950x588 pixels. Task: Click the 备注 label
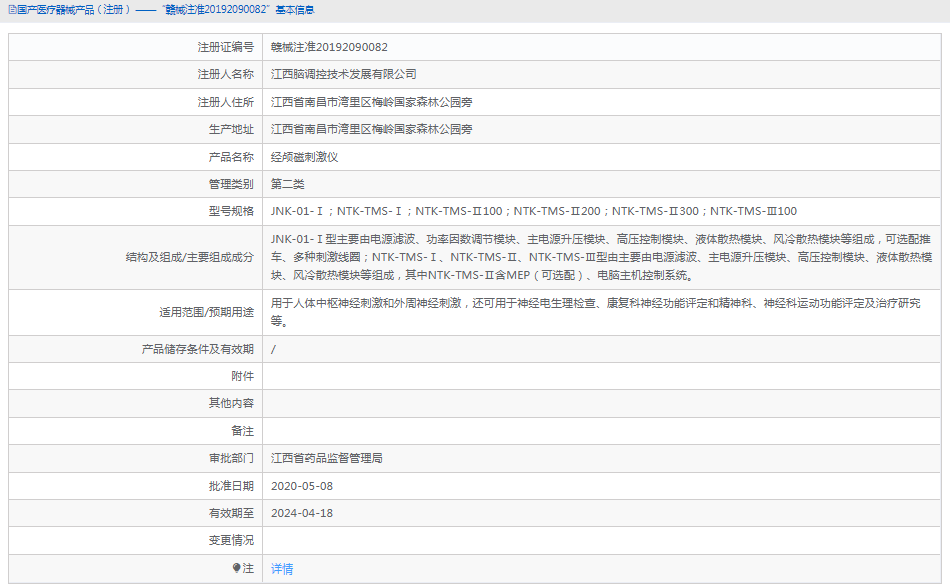tap(242, 431)
